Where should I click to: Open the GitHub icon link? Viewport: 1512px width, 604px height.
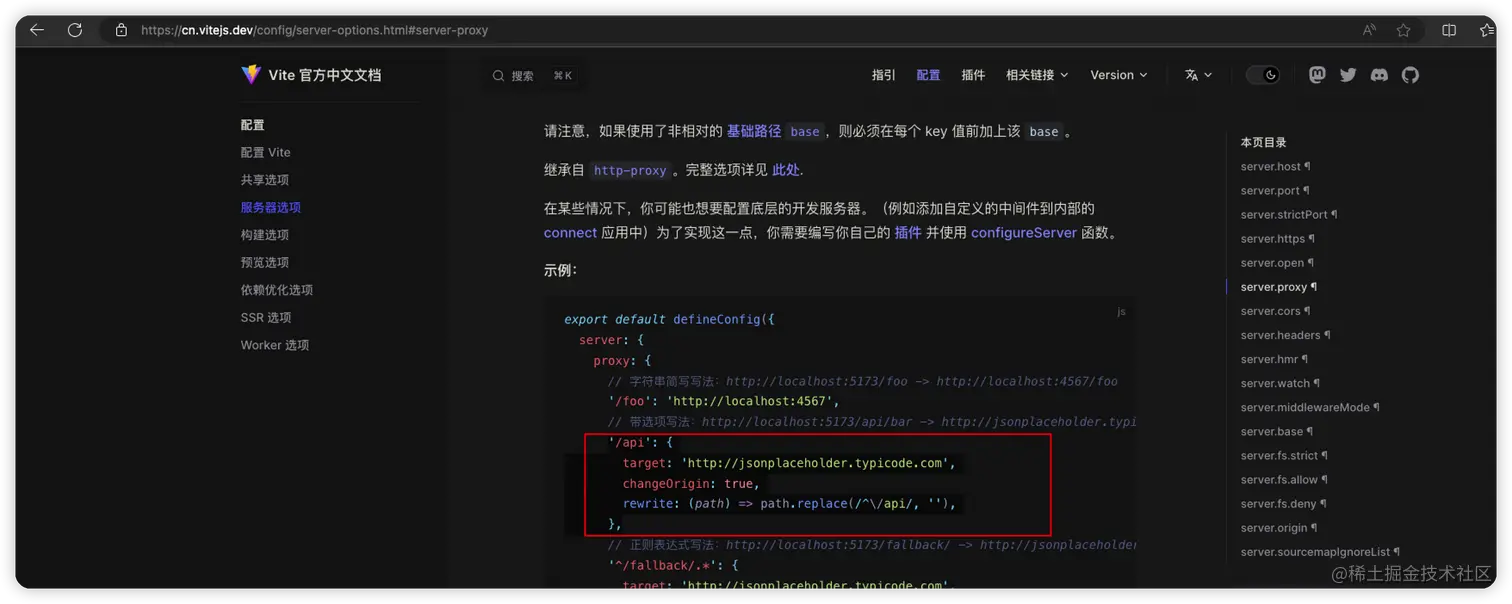(1410, 75)
